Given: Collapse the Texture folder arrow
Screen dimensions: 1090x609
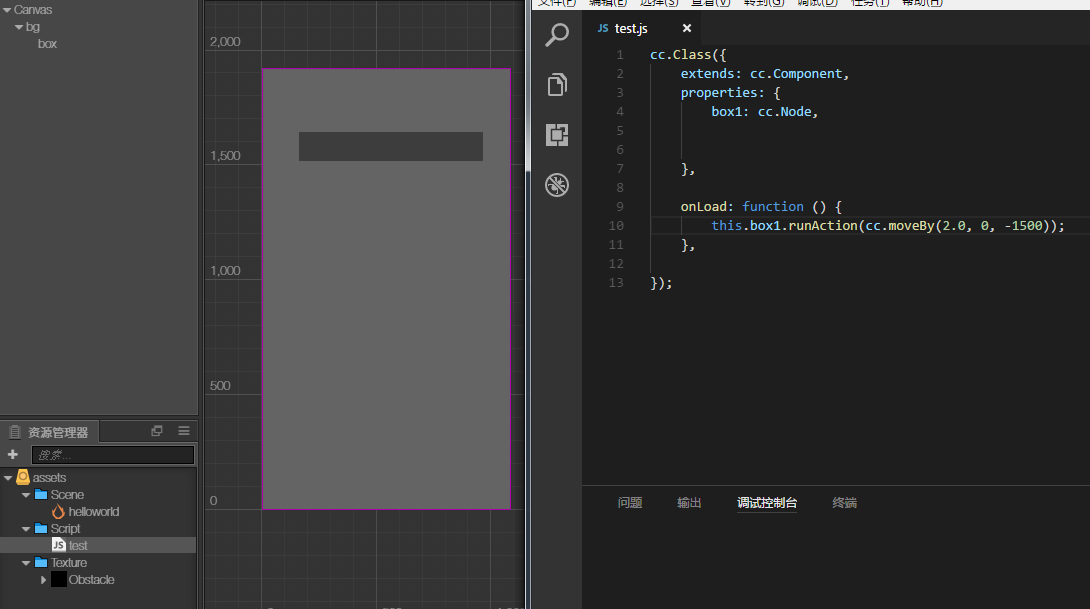Looking at the screenshot, I should 26,563.
